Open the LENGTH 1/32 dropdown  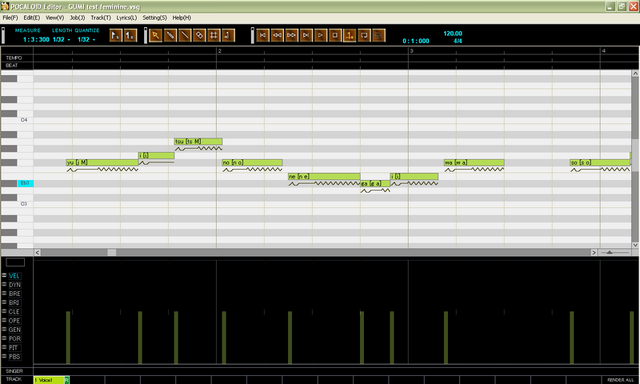[x=61, y=40]
